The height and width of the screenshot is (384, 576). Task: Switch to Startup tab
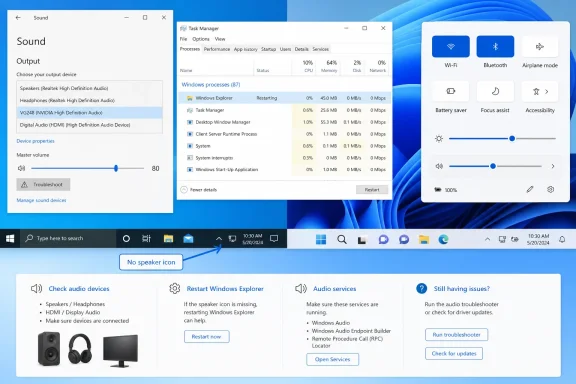click(x=268, y=49)
